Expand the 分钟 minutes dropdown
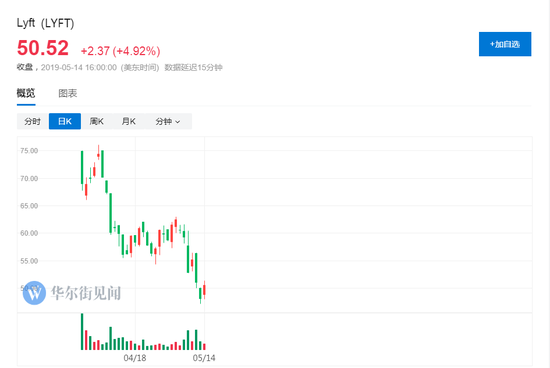This screenshot has width=550, height=368. pyautogui.click(x=168, y=121)
